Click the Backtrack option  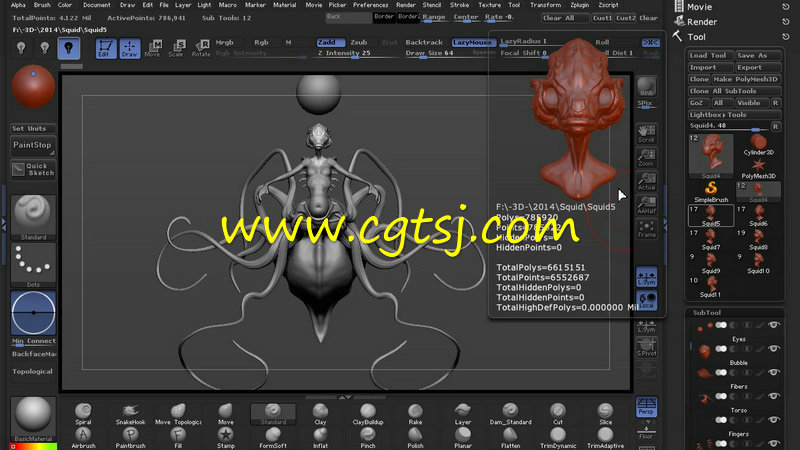(423, 42)
